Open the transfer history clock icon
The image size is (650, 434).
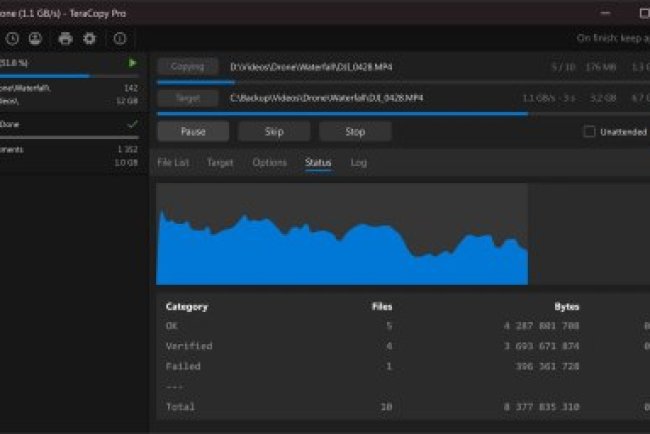(x=12, y=39)
